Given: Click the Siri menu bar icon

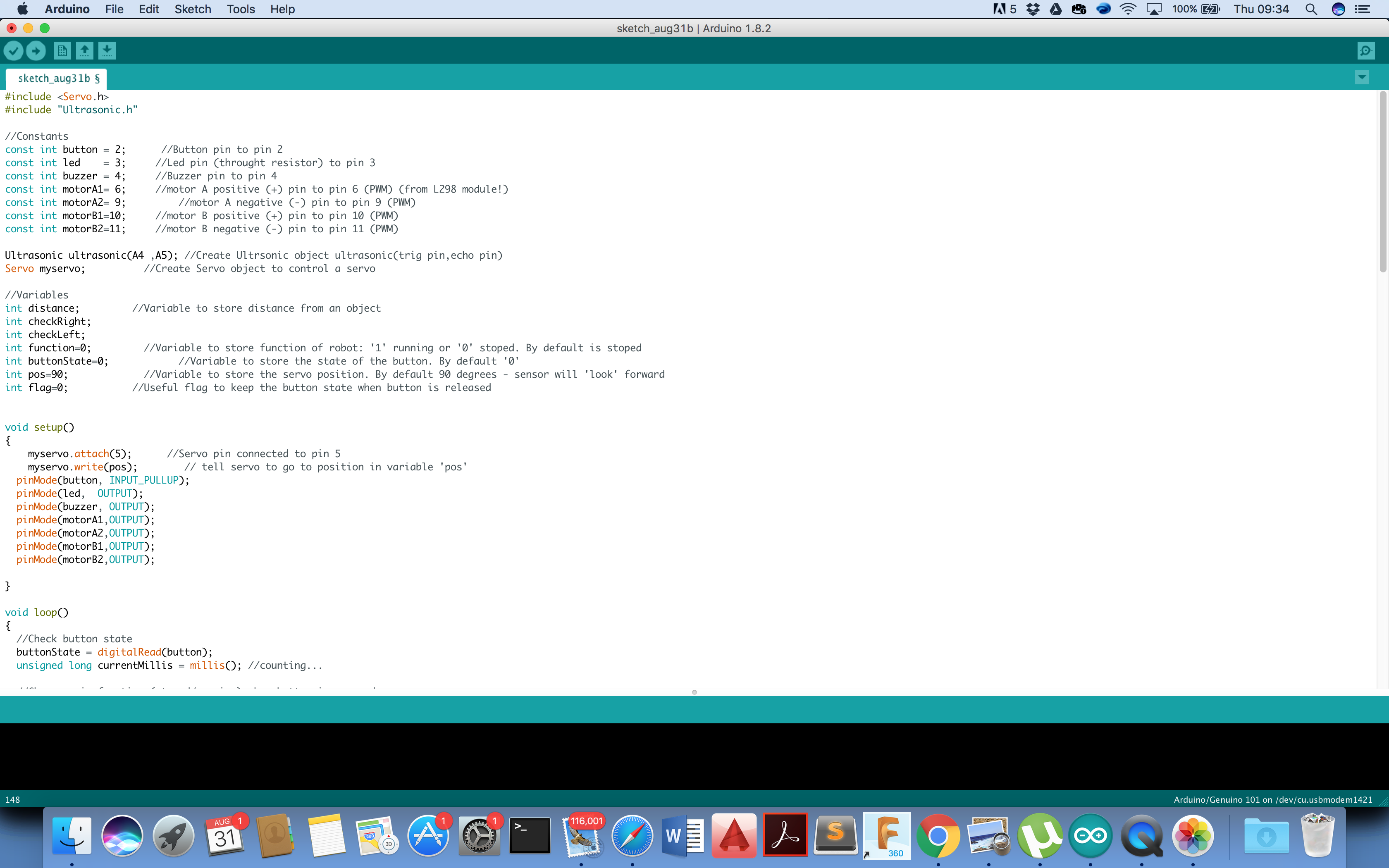Looking at the screenshot, I should coord(1339,9).
